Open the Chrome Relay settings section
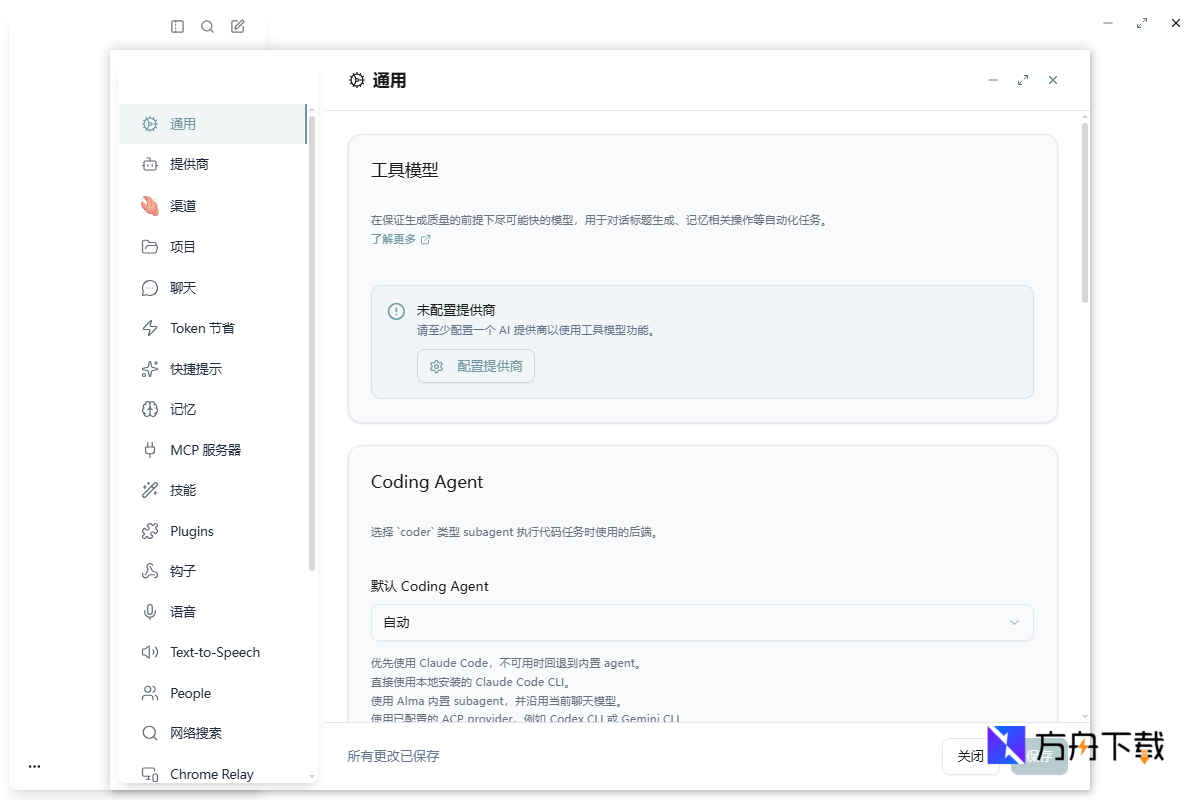The image size is (1200, 800). point(212,773)
